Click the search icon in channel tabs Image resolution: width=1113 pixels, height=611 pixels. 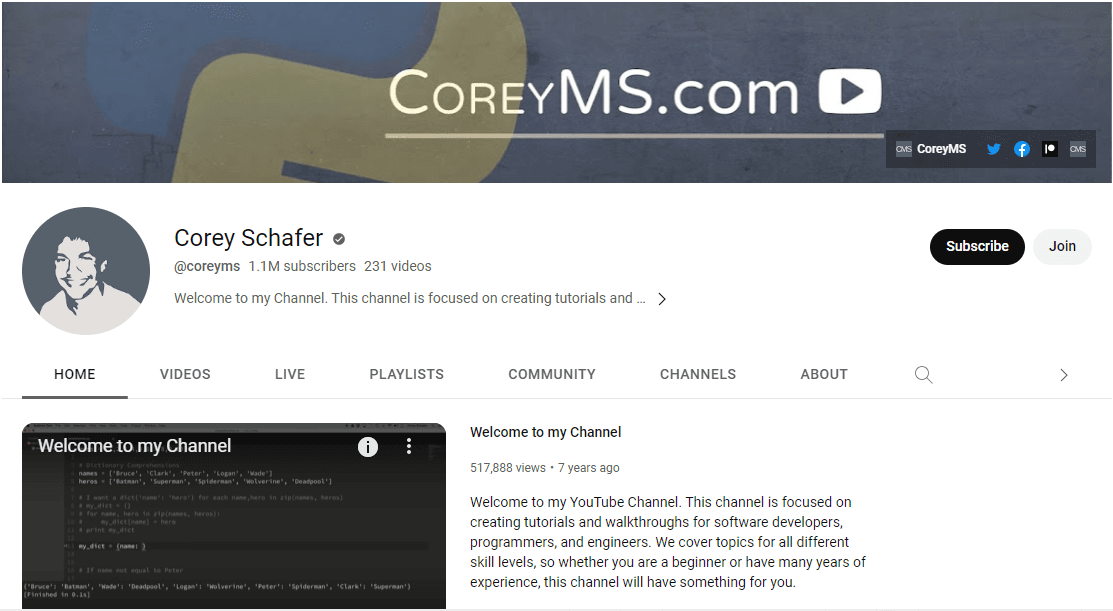[923, 375]
